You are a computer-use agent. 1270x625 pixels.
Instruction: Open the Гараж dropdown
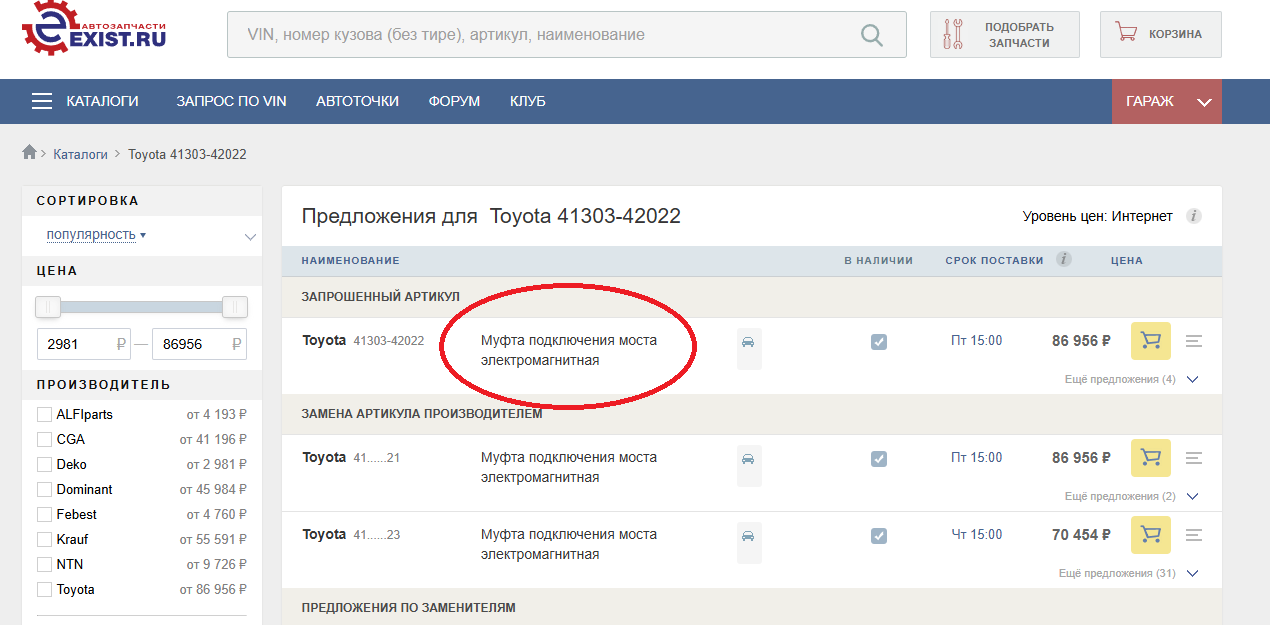(x=1167, y=101)
